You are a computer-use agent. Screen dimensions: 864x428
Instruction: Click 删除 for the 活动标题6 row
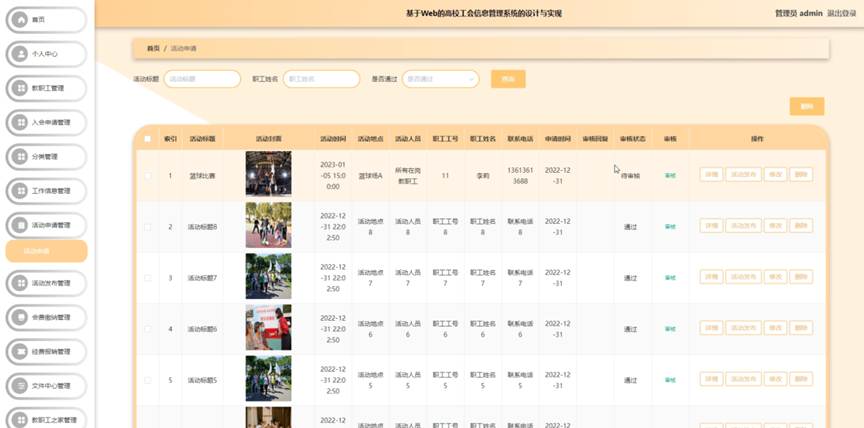pos(801,328)
